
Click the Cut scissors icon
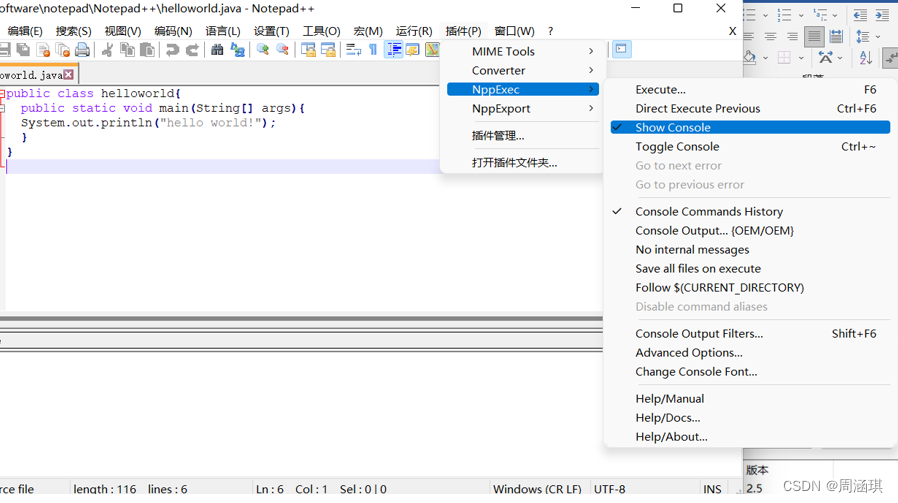pos(107,50)
